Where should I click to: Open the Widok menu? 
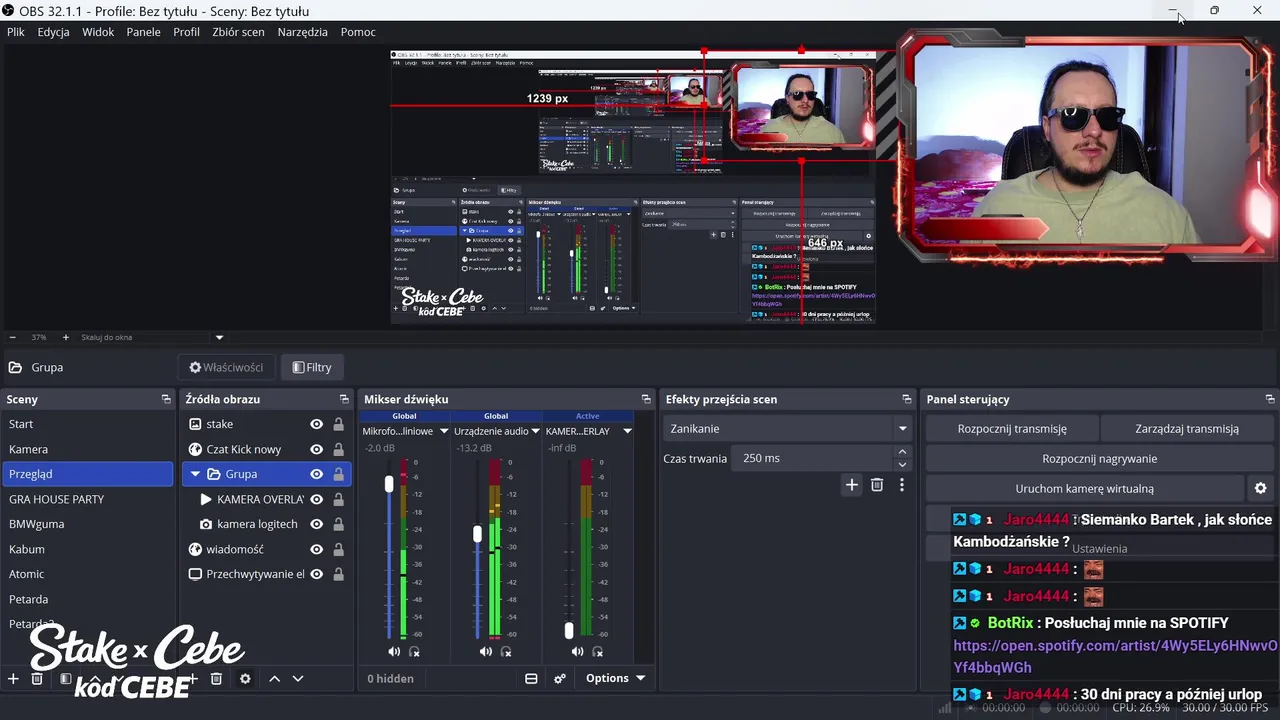tap(98, 32)
